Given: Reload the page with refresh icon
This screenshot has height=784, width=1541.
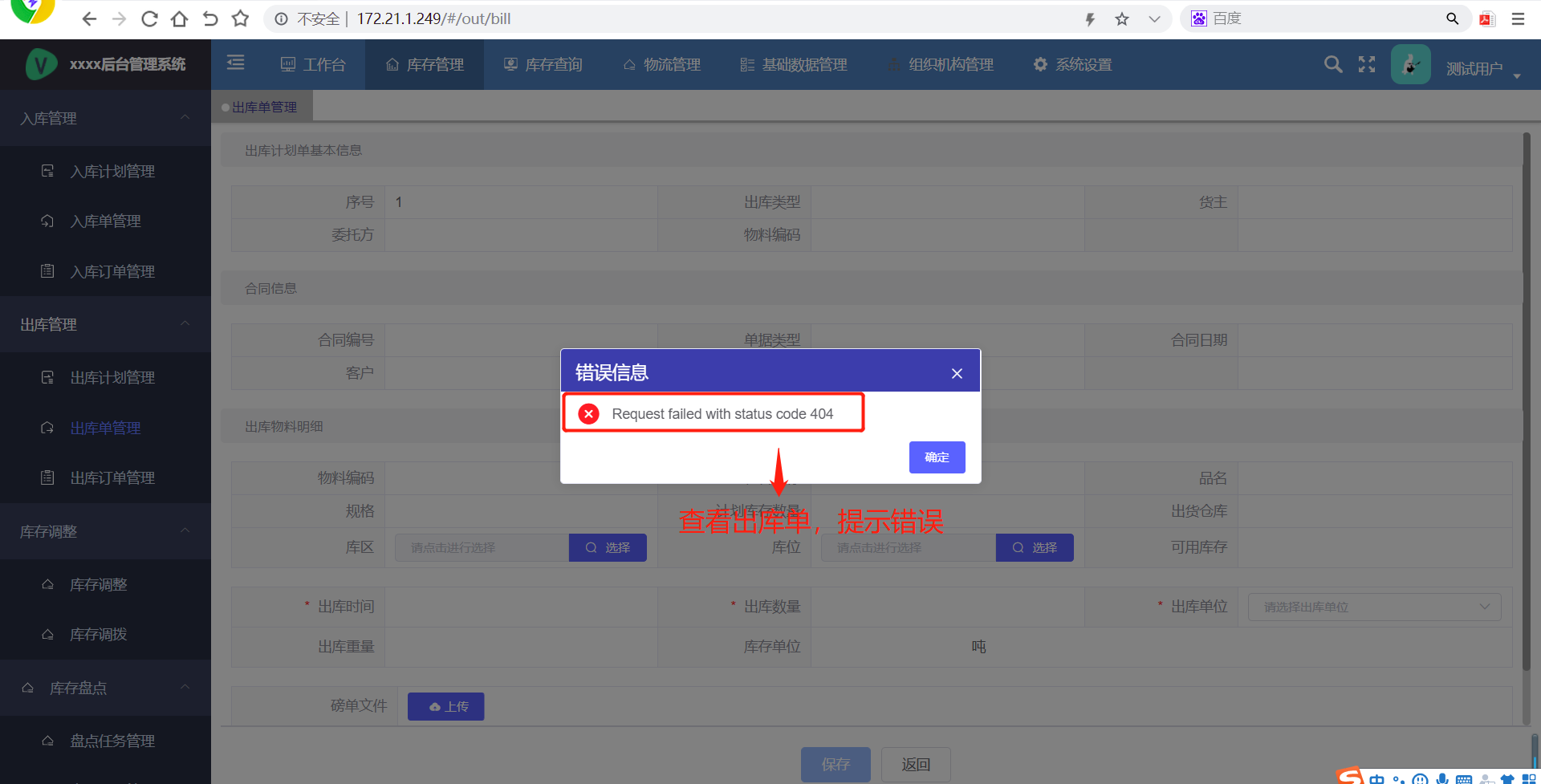Looking at the screenshot, I should [x=149, y=18].
